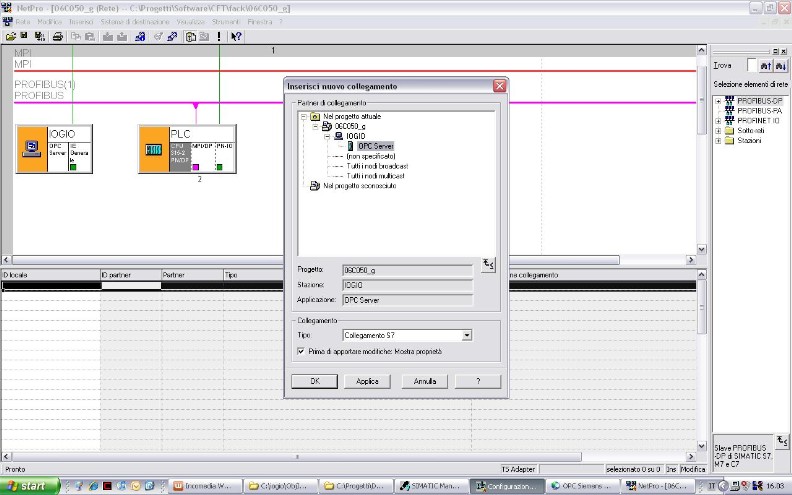Expand the PROFINET IO catalog node
The image size is (792, 495).
click(x=718, y=121)
